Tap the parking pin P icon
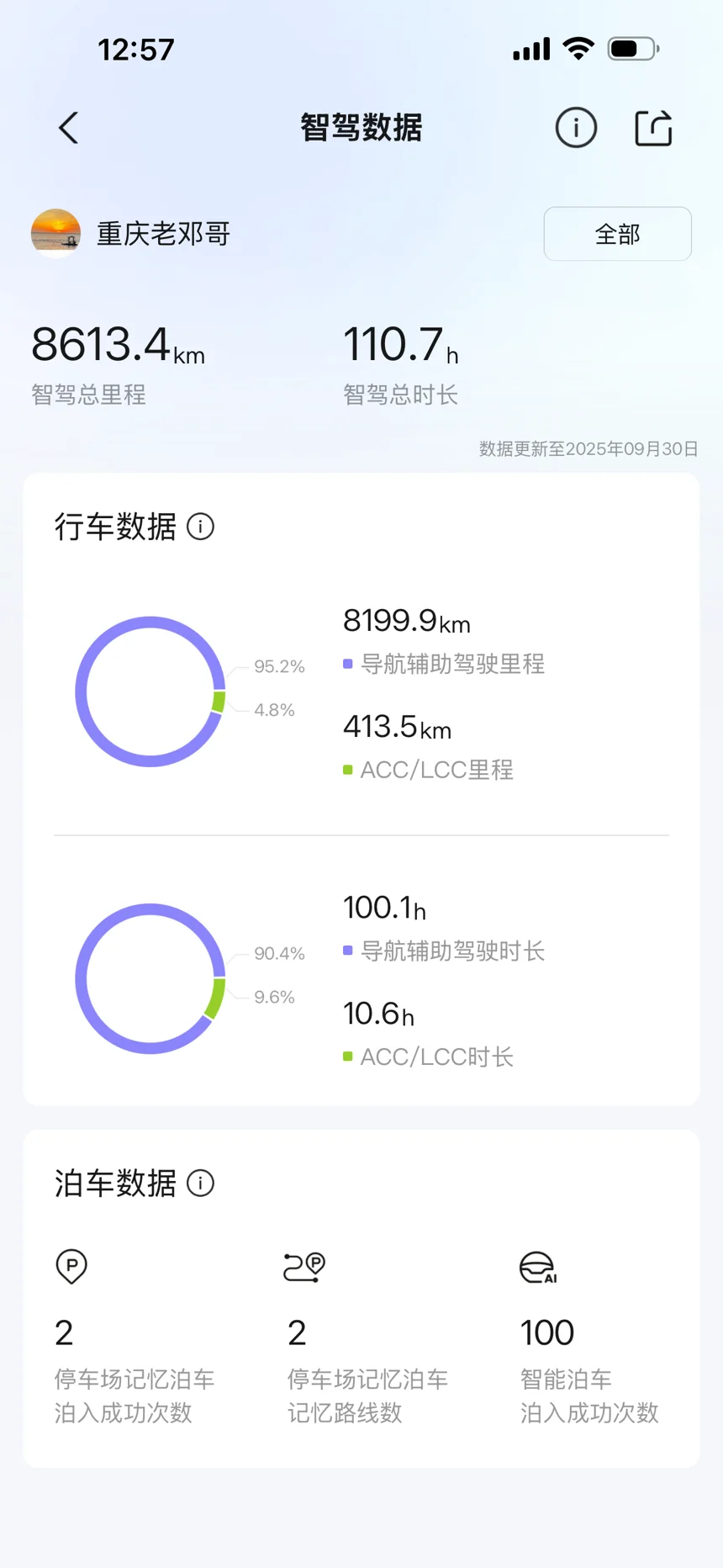 pos(71,1266)
